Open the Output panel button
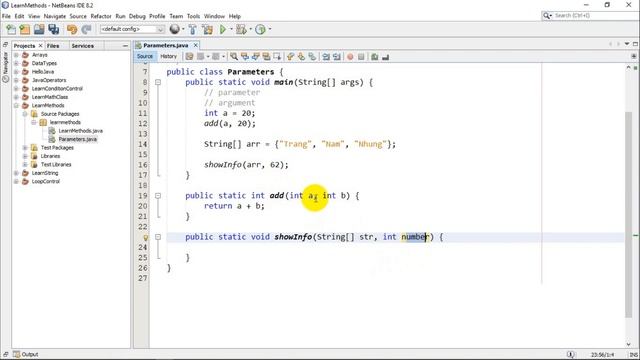The height and width of the screenshot is (360, 640). point(26,354)
